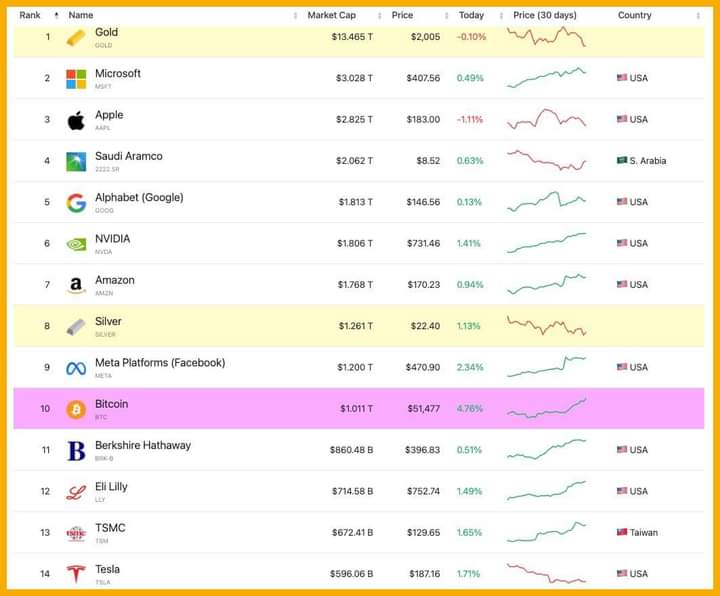Viewport: 720px width, 596px height.
Task: Sort by the Price column header
Action: [x=402, y=15]
